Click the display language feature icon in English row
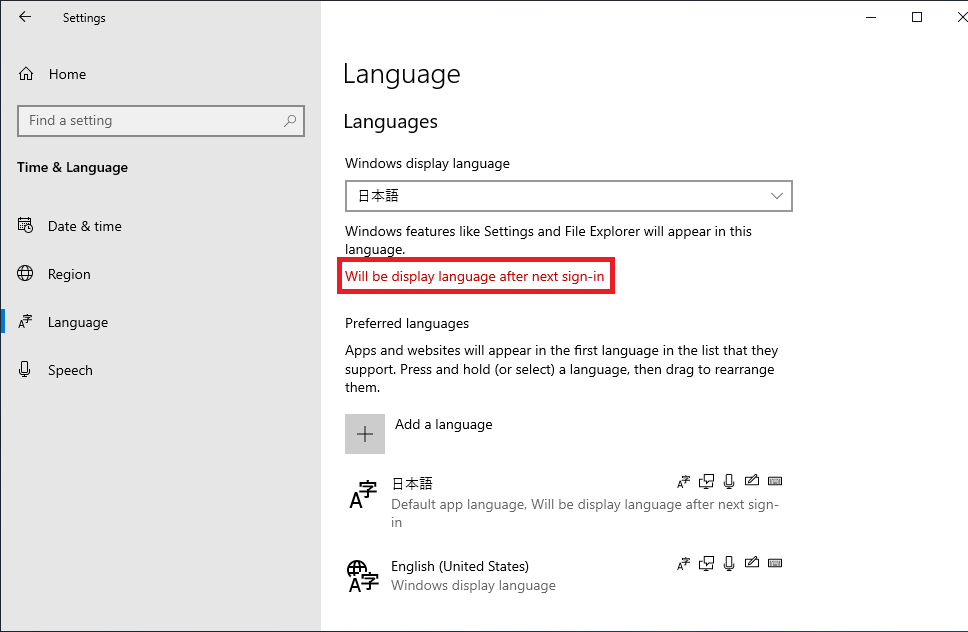The height and width of the screenshot is (632, 968). [x=683, y=563]
